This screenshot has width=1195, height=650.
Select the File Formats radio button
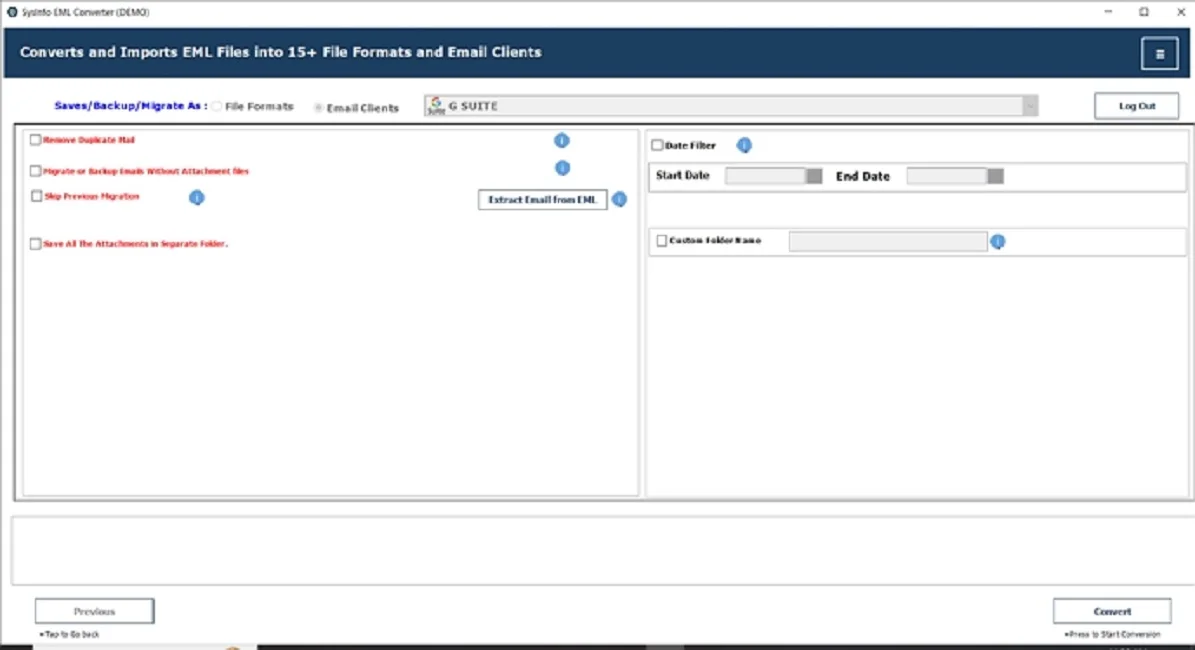217,107
